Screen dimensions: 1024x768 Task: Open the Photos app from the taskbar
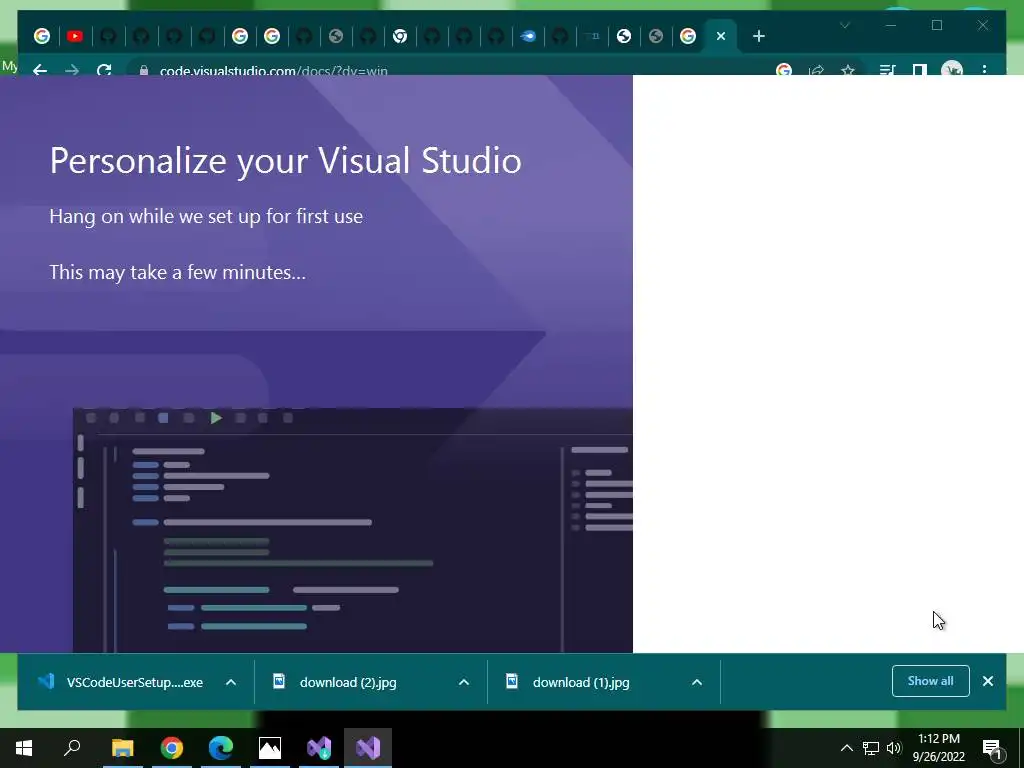pos(270,748)
